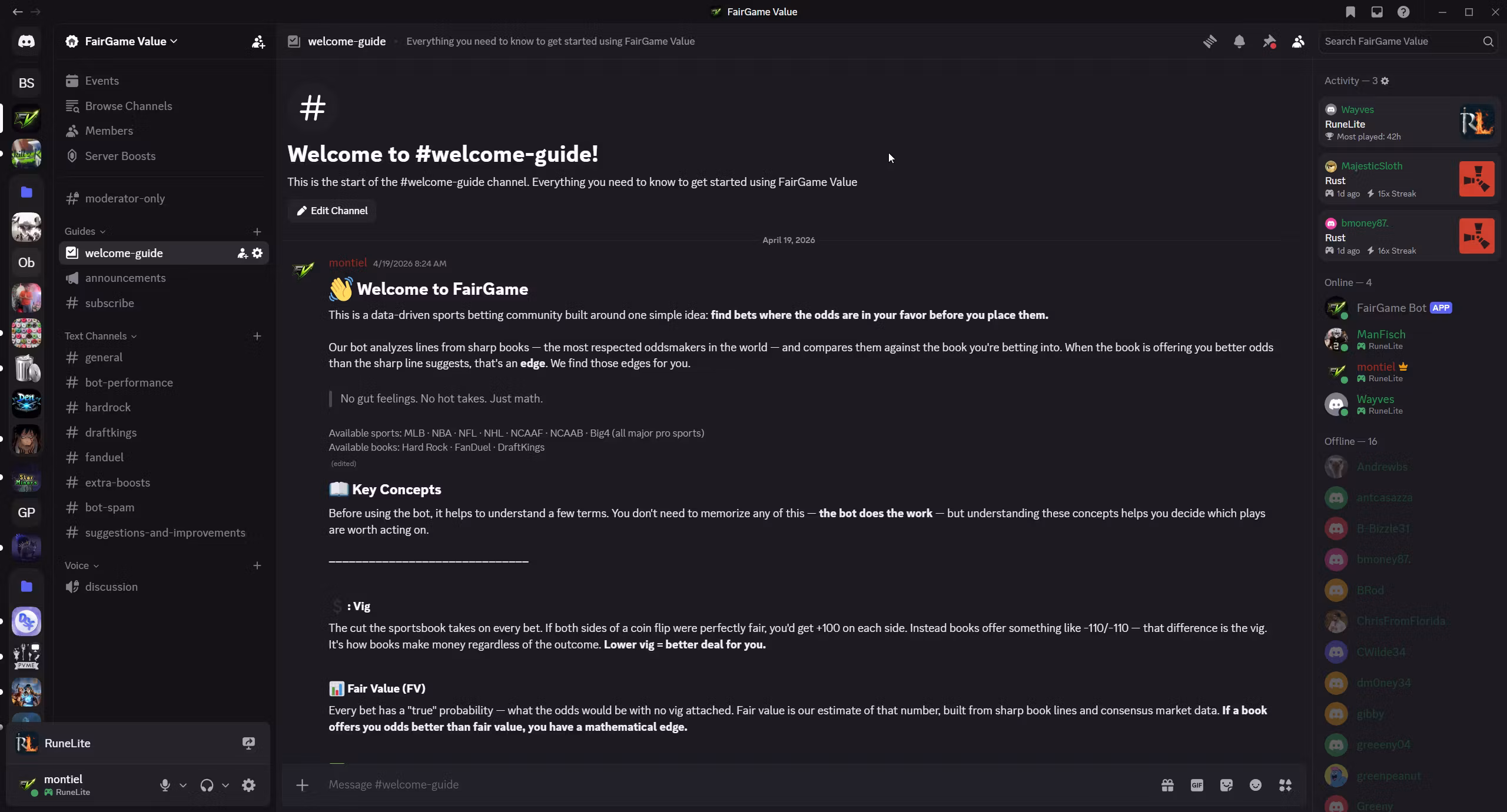Open the GIF picker
The width and height of the screenshot is (1507, 812).
pyautogui.click(x=1197, y=785)
